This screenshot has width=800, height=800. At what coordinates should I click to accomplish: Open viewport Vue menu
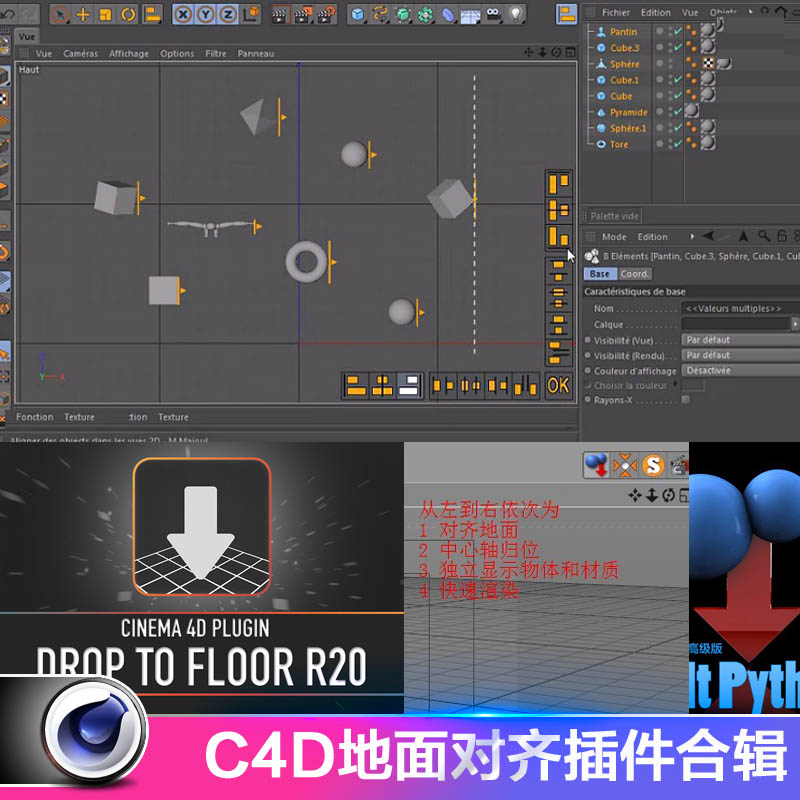tap(44, 54)
